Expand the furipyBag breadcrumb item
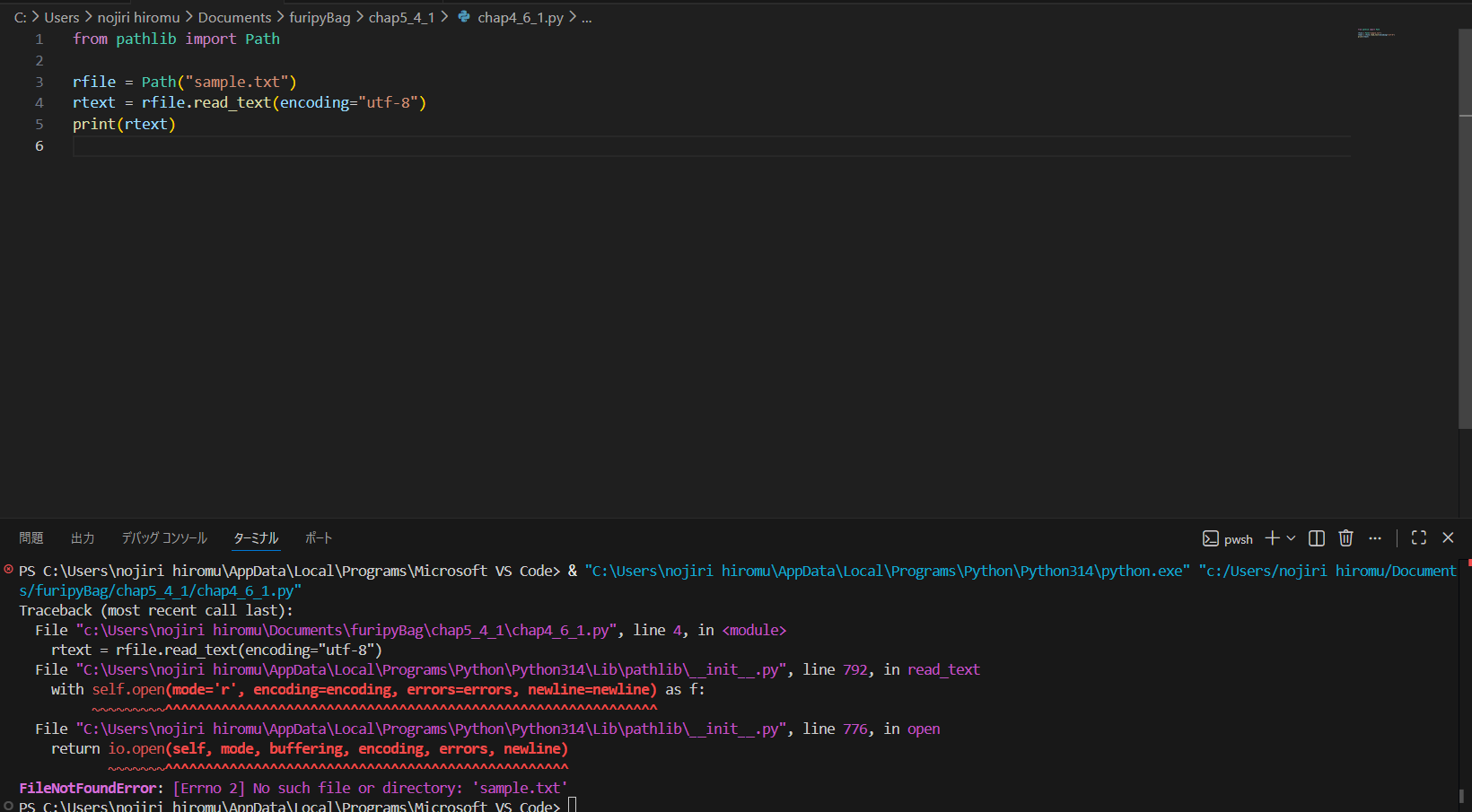This screenshot has height=812, width=1472. [x=320, y=17]
